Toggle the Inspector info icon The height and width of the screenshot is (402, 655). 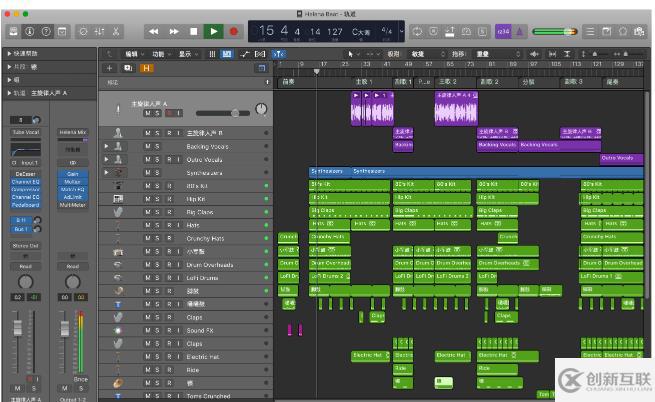click(29, 32)
